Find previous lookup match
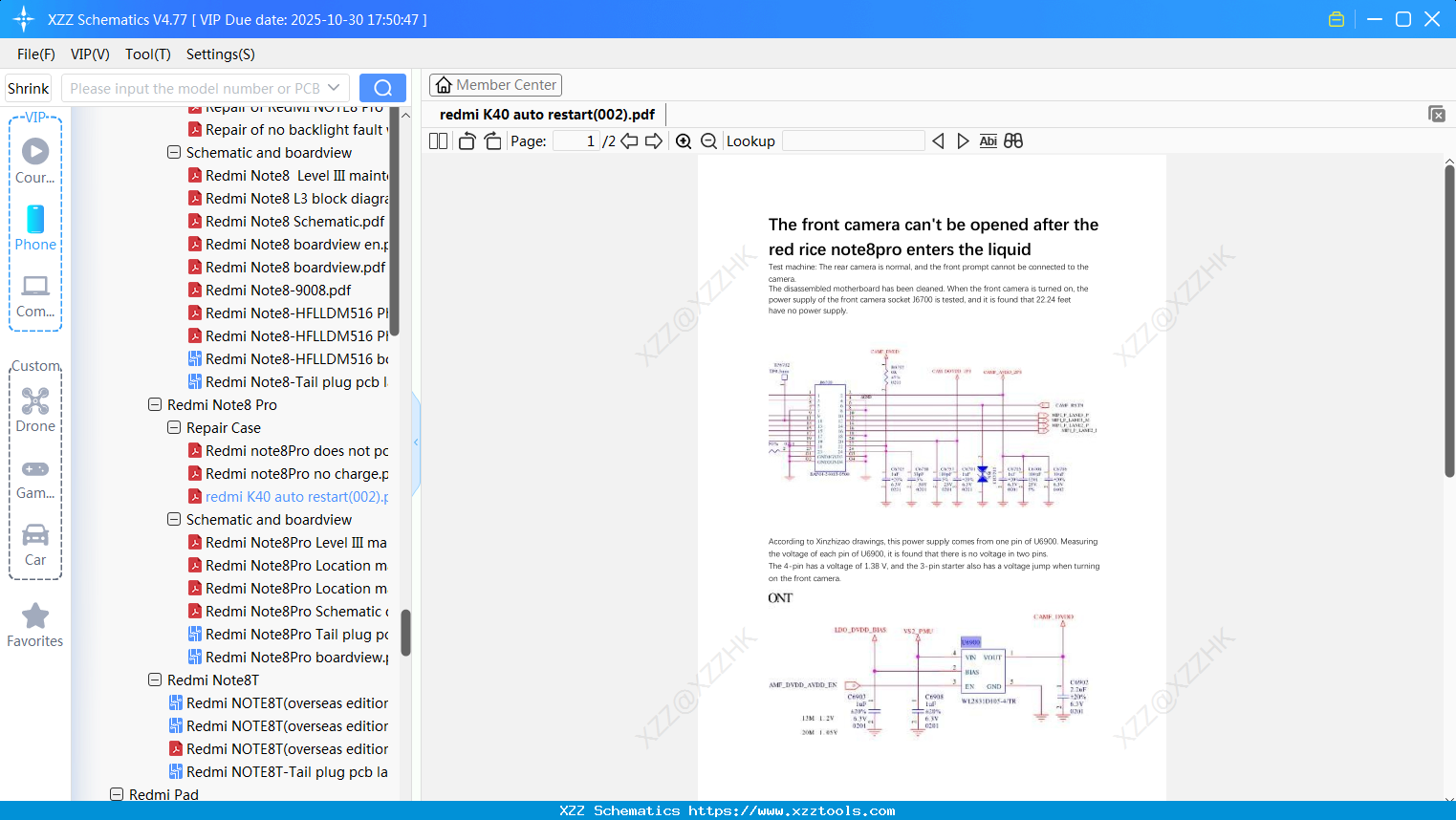This screenshot has width=1456, height=820. [x=938, y=141]
